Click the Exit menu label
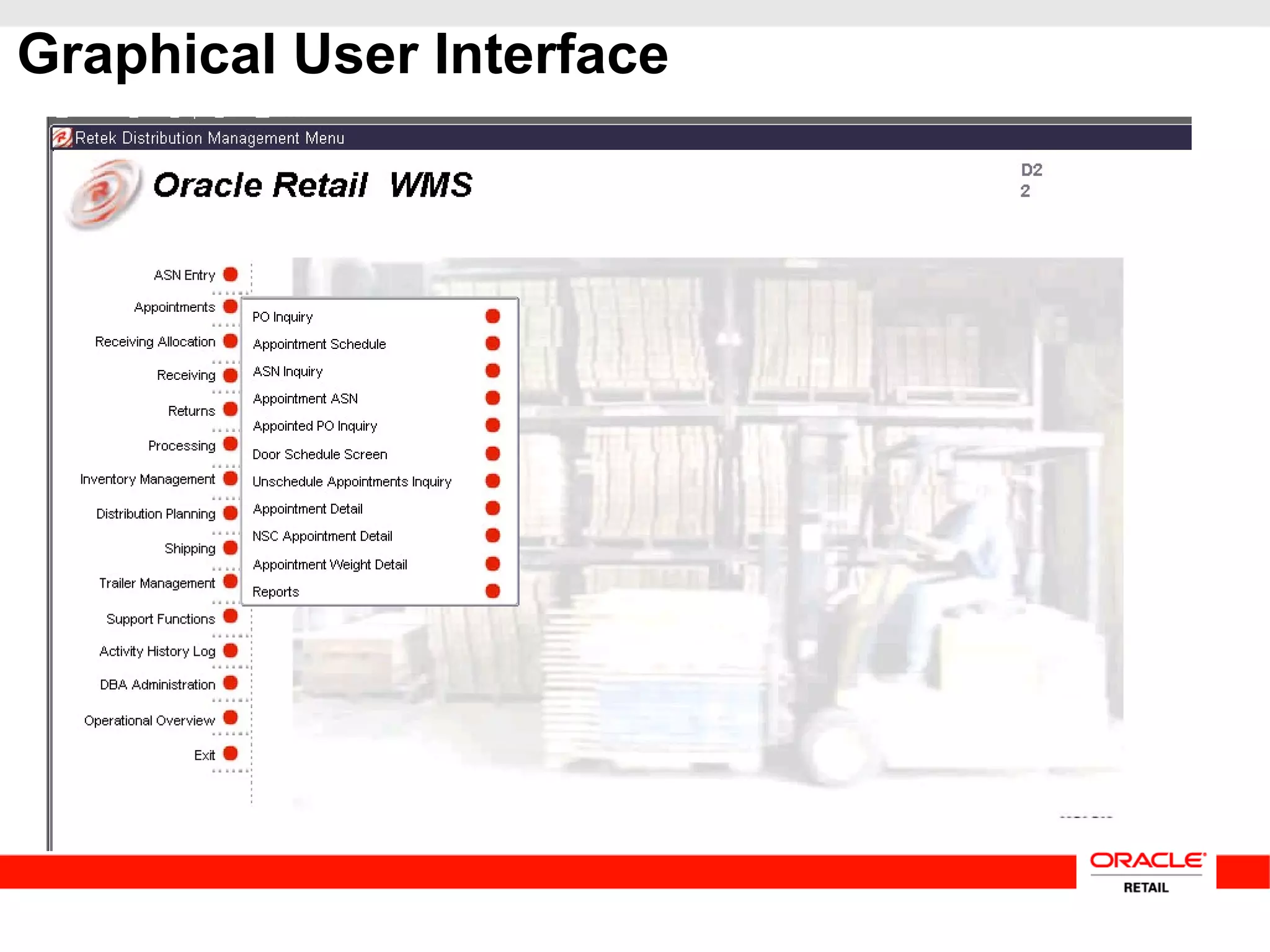The image size is (1270, 952). [205, 756]
